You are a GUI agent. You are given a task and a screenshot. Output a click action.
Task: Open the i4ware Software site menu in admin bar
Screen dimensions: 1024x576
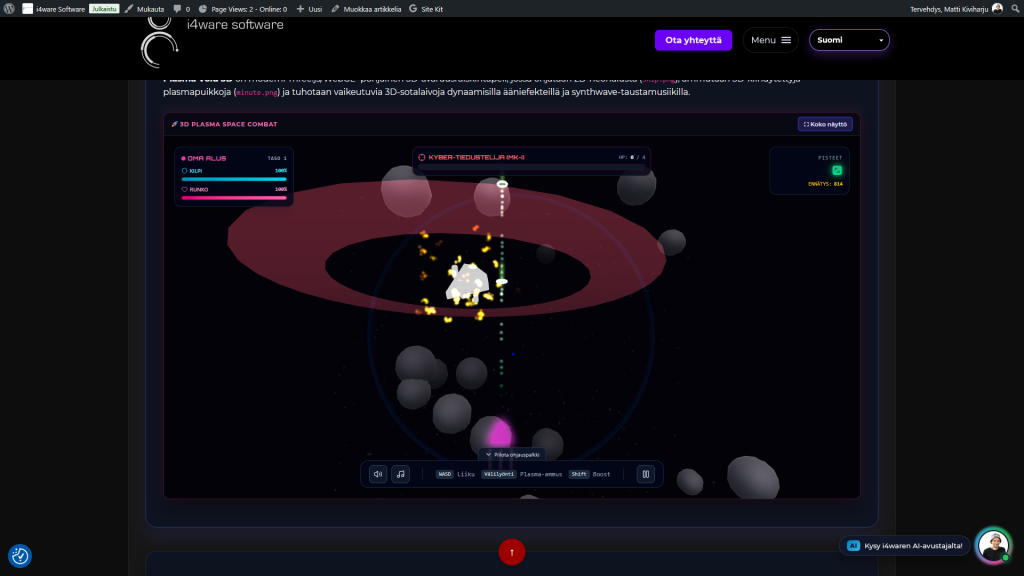[x=54, y=9]
